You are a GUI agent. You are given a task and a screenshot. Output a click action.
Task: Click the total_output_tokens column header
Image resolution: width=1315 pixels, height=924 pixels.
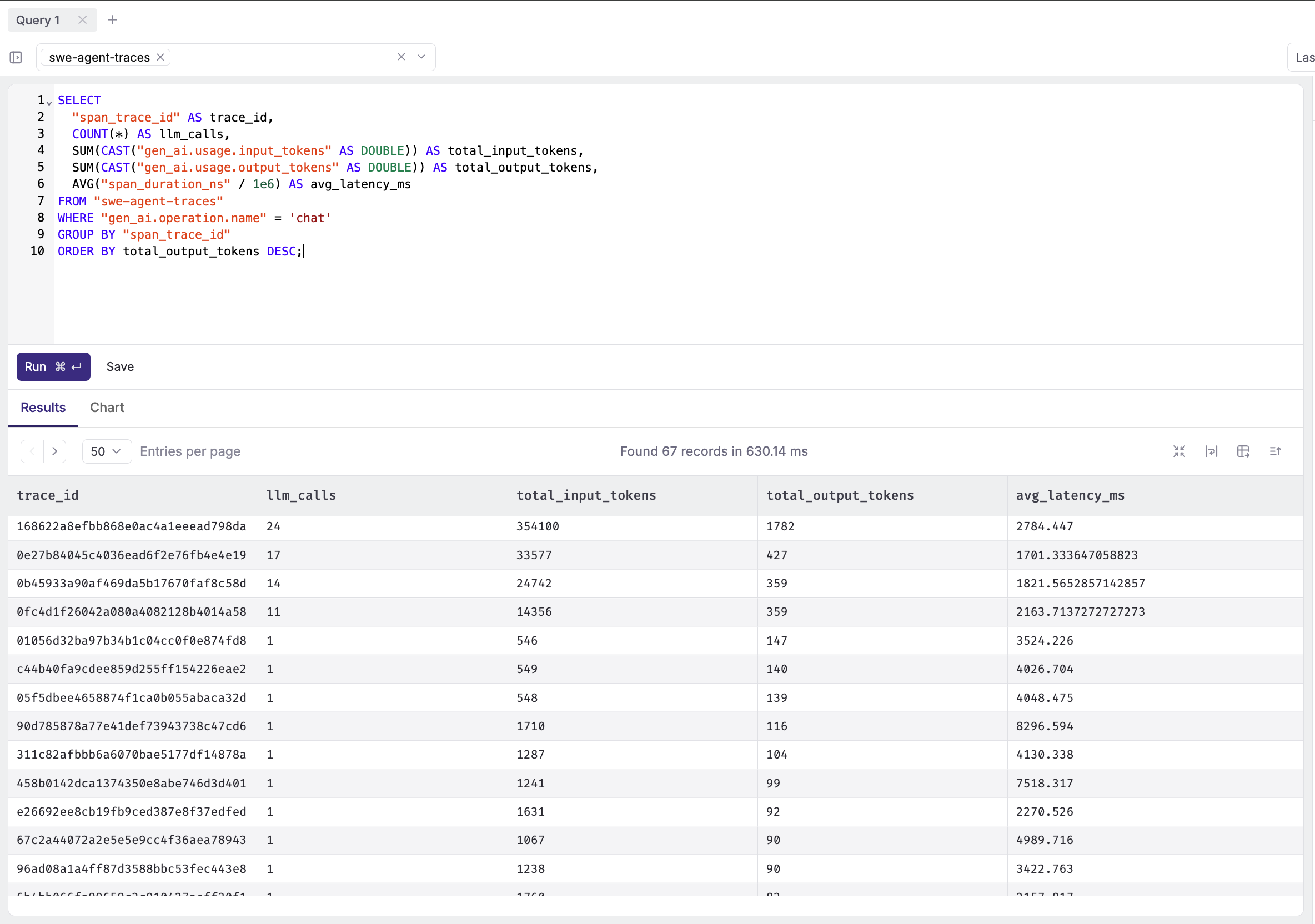[x=840, y=495]
